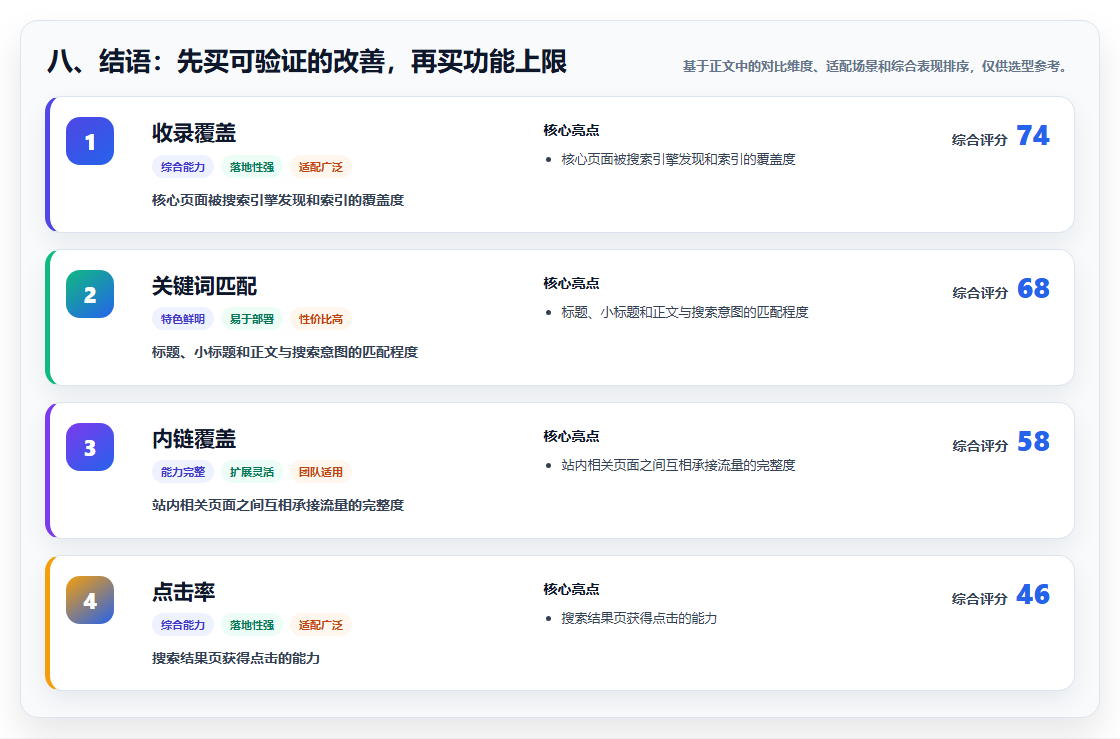This screenshot has height=739, width=1120.
Task: Select the 收录覆盖 card title
Action: click(x=194, y=133)
